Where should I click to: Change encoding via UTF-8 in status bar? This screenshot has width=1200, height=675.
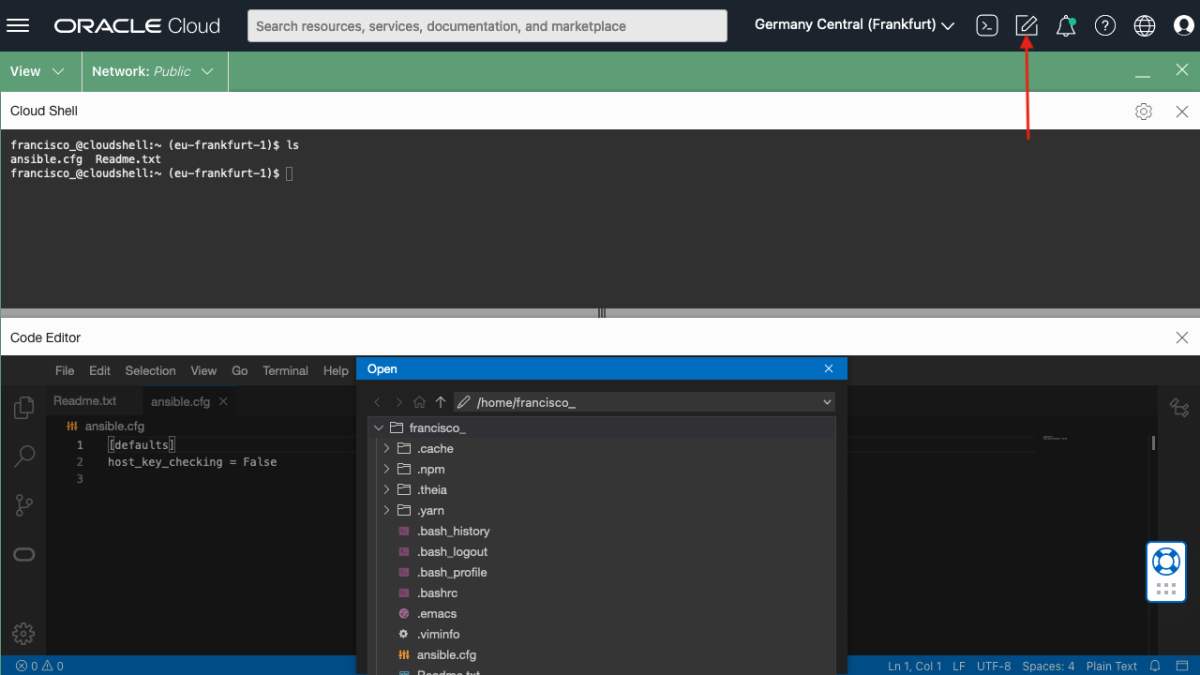(x=994, y=665)
